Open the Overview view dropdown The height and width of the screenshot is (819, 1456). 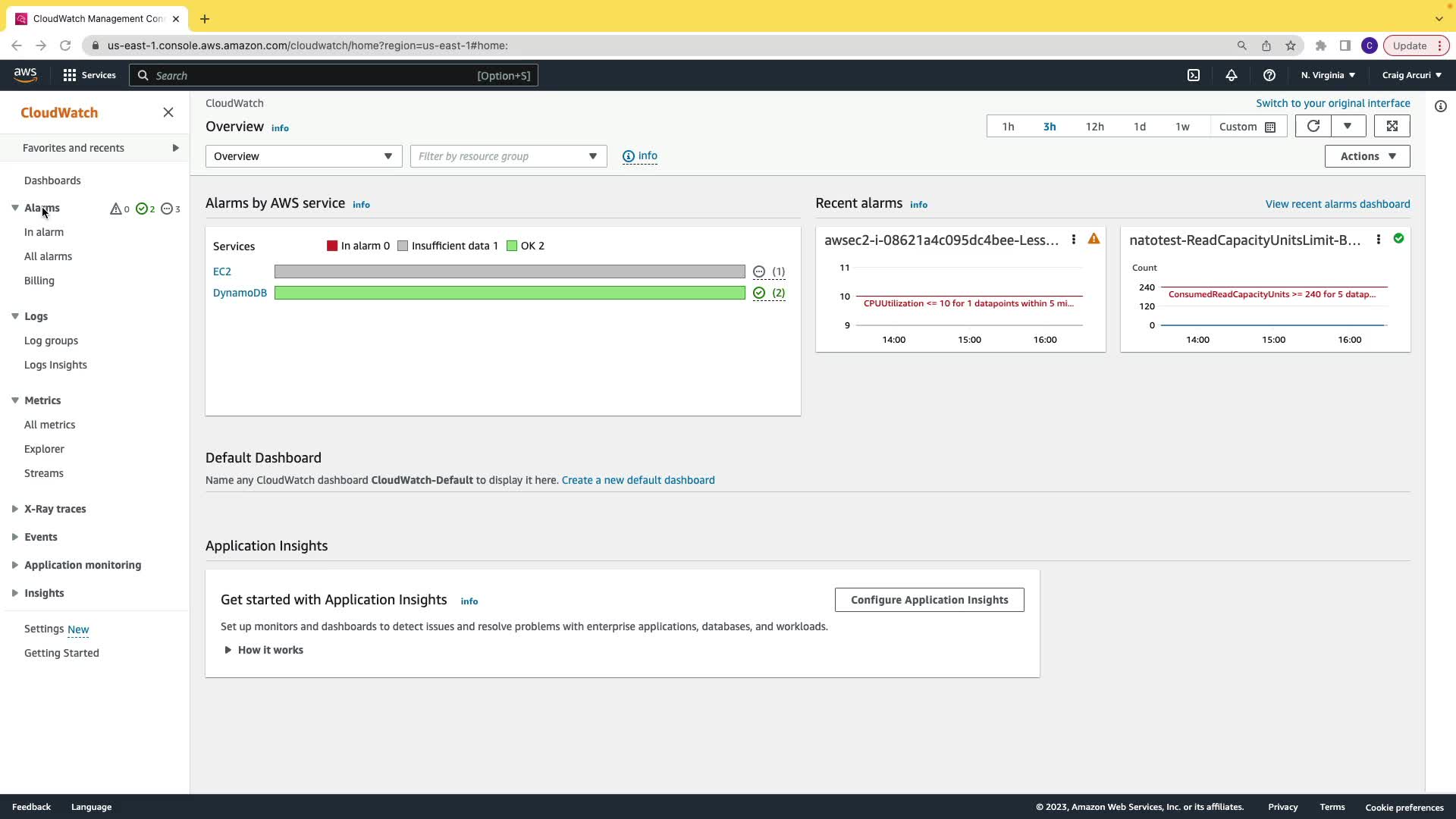(303, 156)
